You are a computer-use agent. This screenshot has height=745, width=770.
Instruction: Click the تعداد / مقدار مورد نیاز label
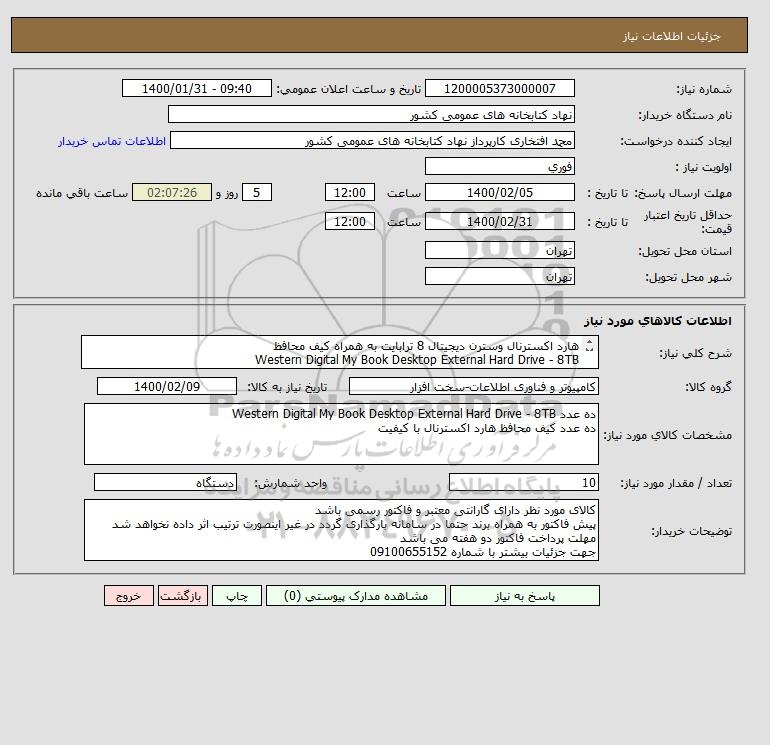[676, 483]
